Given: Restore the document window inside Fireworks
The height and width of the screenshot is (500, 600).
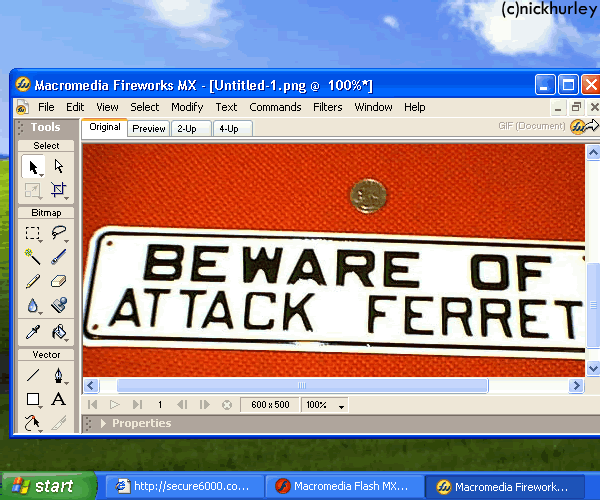Looking at the screenshot, I should [576, 107].
